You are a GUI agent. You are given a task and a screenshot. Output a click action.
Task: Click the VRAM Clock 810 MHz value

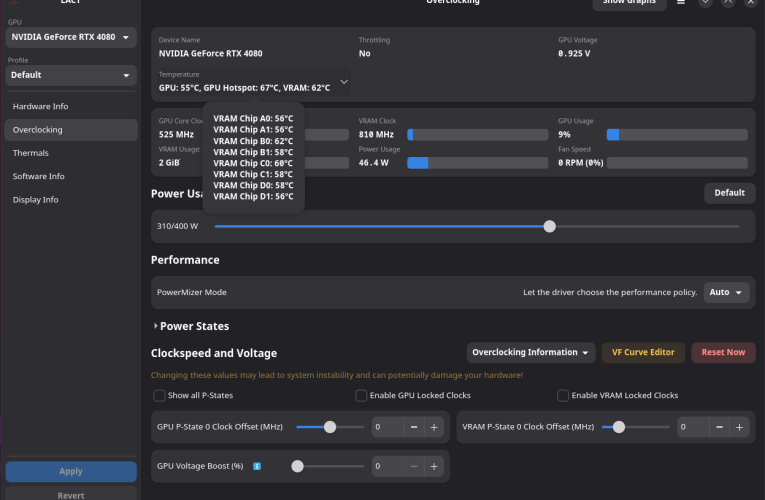tap(376, 135)
